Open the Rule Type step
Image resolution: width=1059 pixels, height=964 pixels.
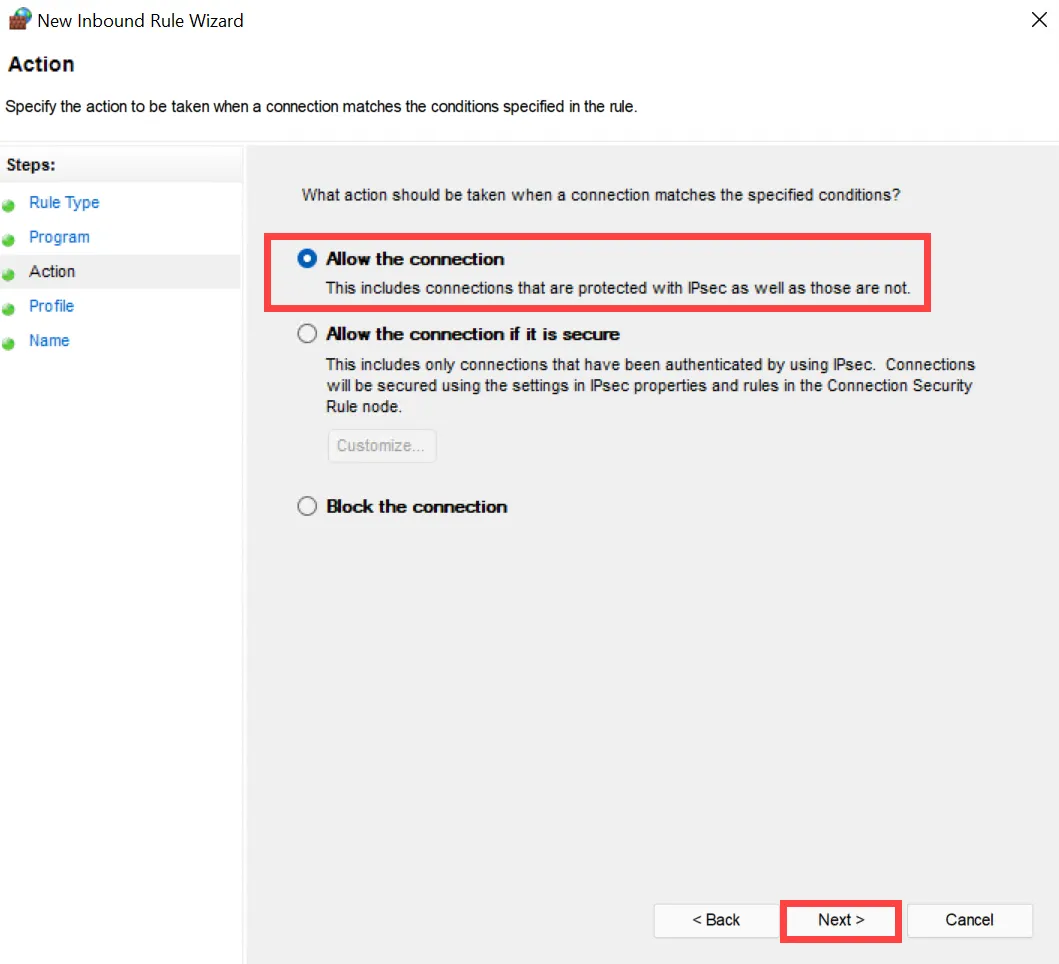[x=64, y=203]
